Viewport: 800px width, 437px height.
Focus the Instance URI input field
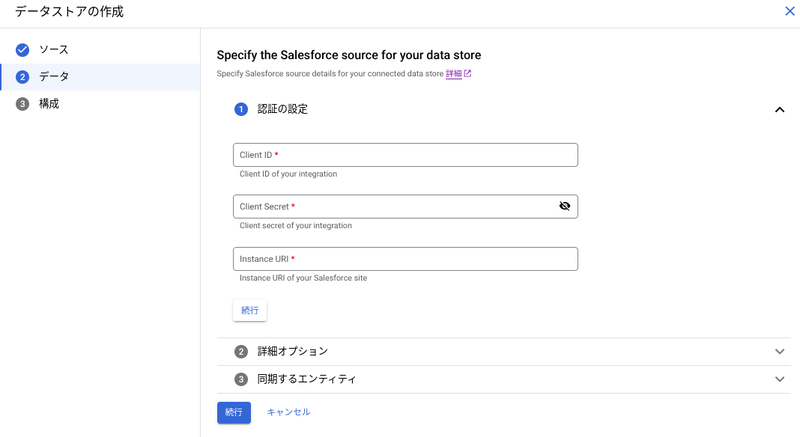(406, 259)
